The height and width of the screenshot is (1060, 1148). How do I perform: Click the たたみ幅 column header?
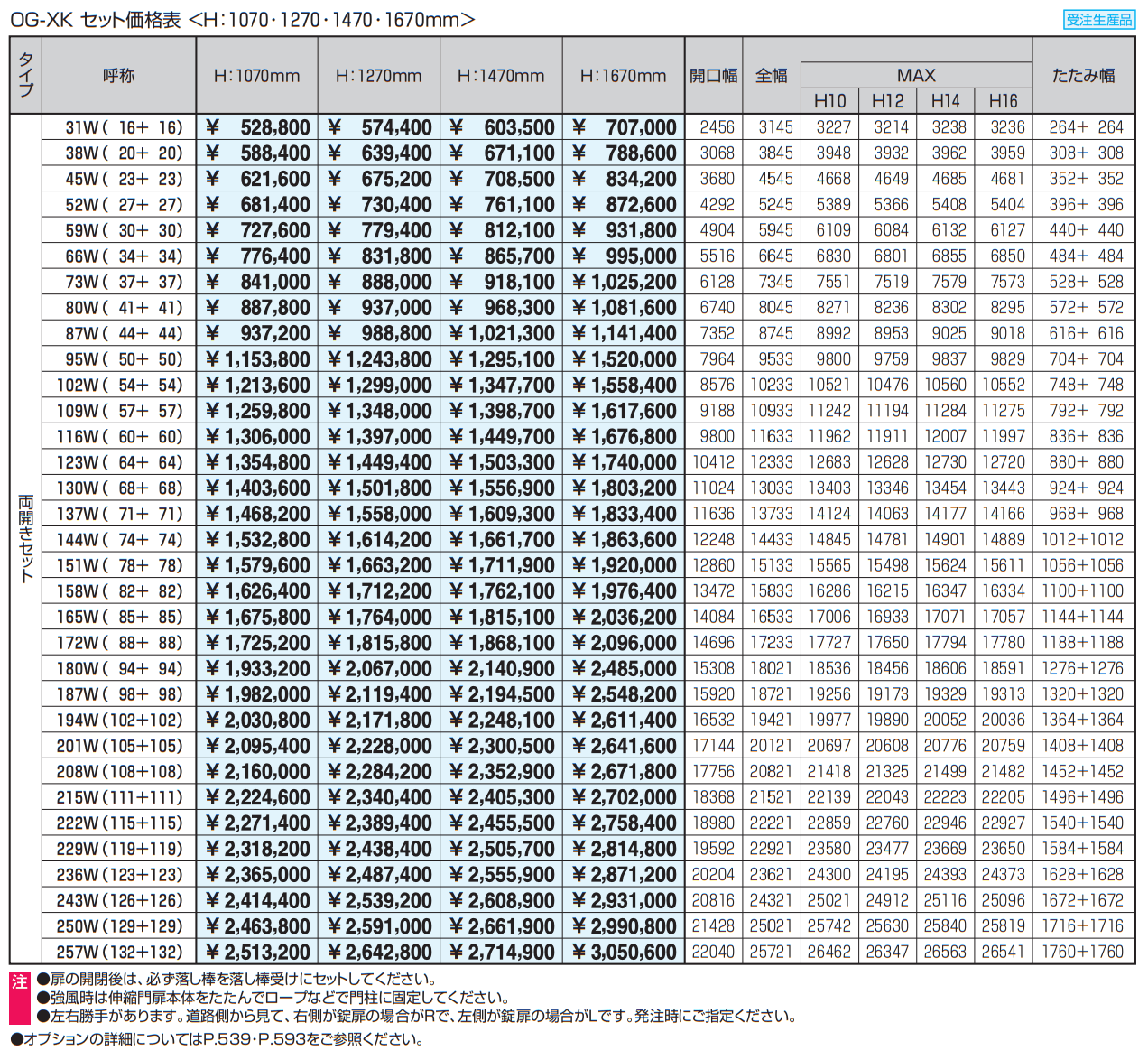click(x=1083, y=76)
